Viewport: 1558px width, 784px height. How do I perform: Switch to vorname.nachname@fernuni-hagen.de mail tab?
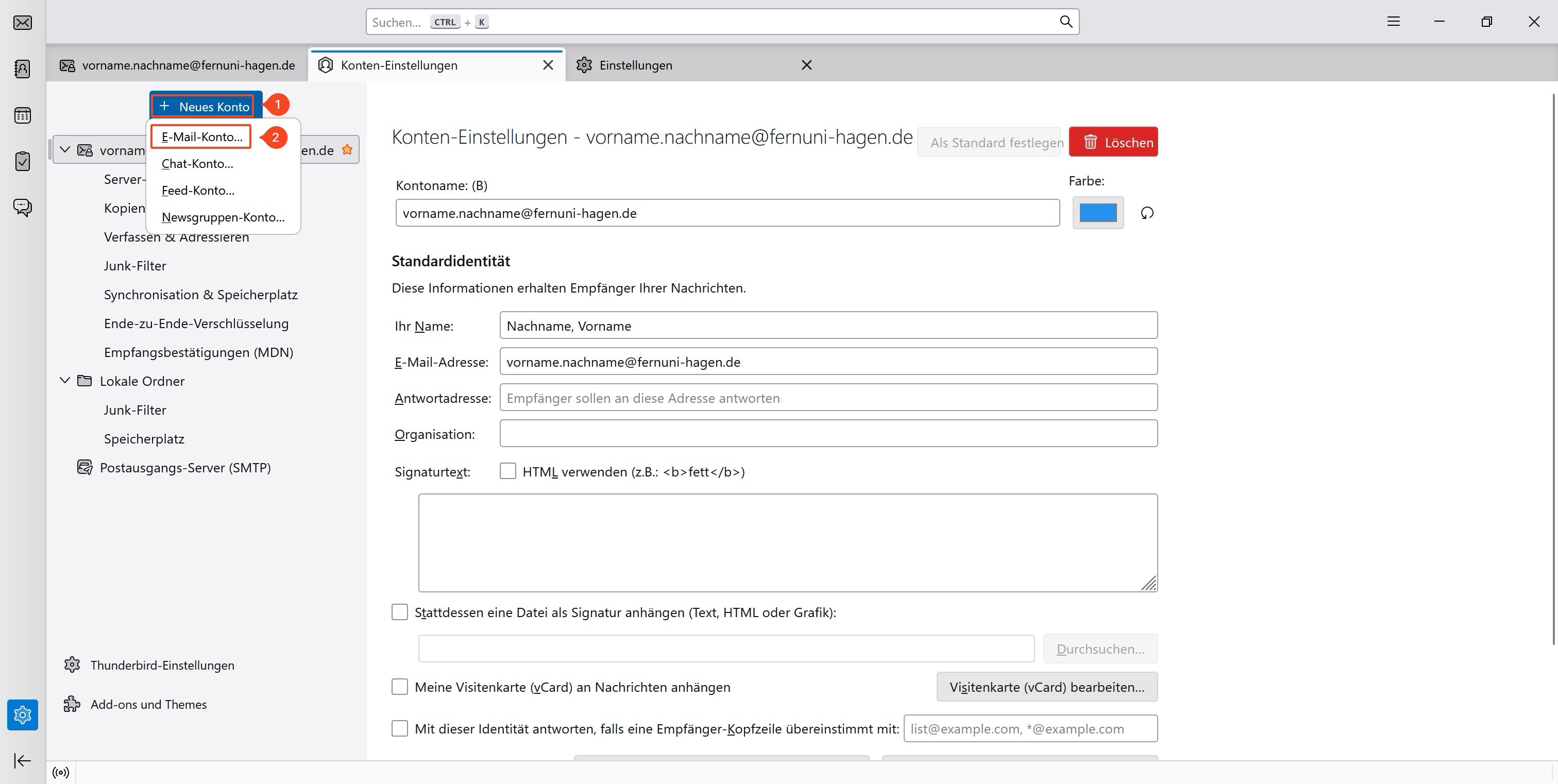click(178, 65)
